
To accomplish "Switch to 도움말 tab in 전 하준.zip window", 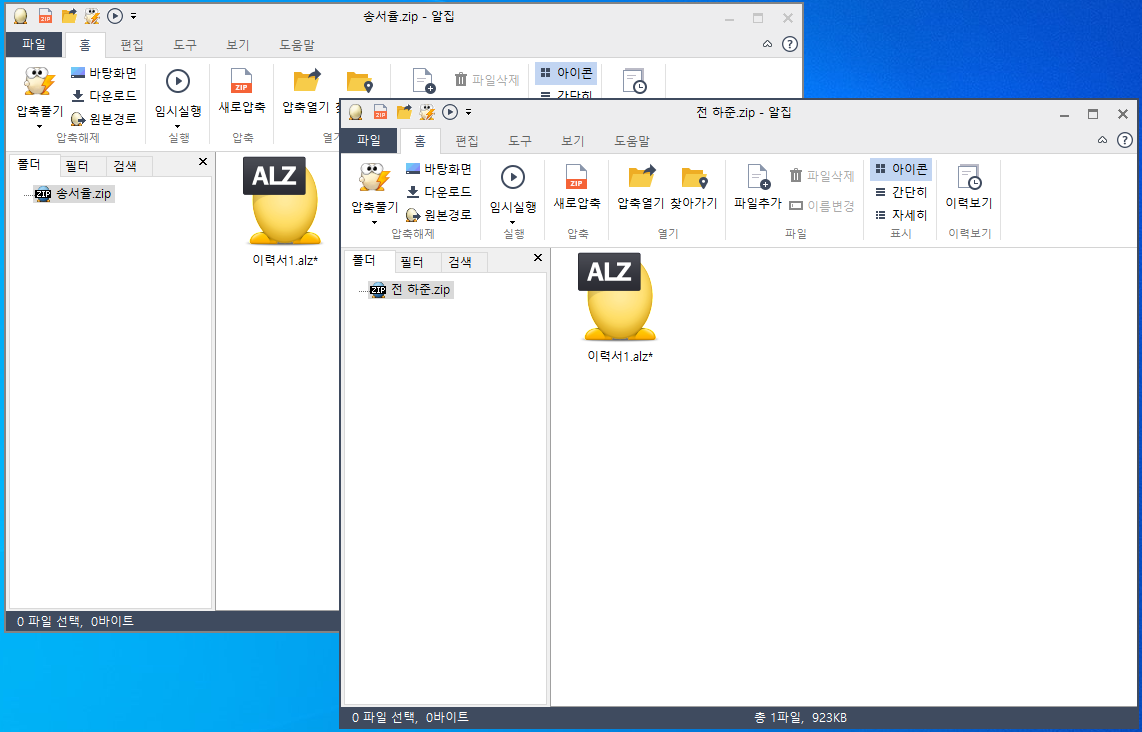I will point(632,141).
